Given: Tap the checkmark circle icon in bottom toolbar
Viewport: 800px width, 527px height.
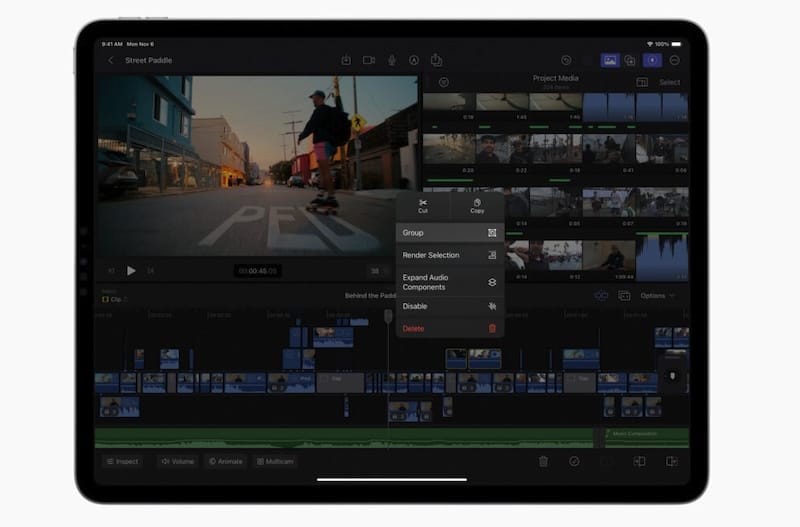Looking at the screenshot, I should 574,461.
